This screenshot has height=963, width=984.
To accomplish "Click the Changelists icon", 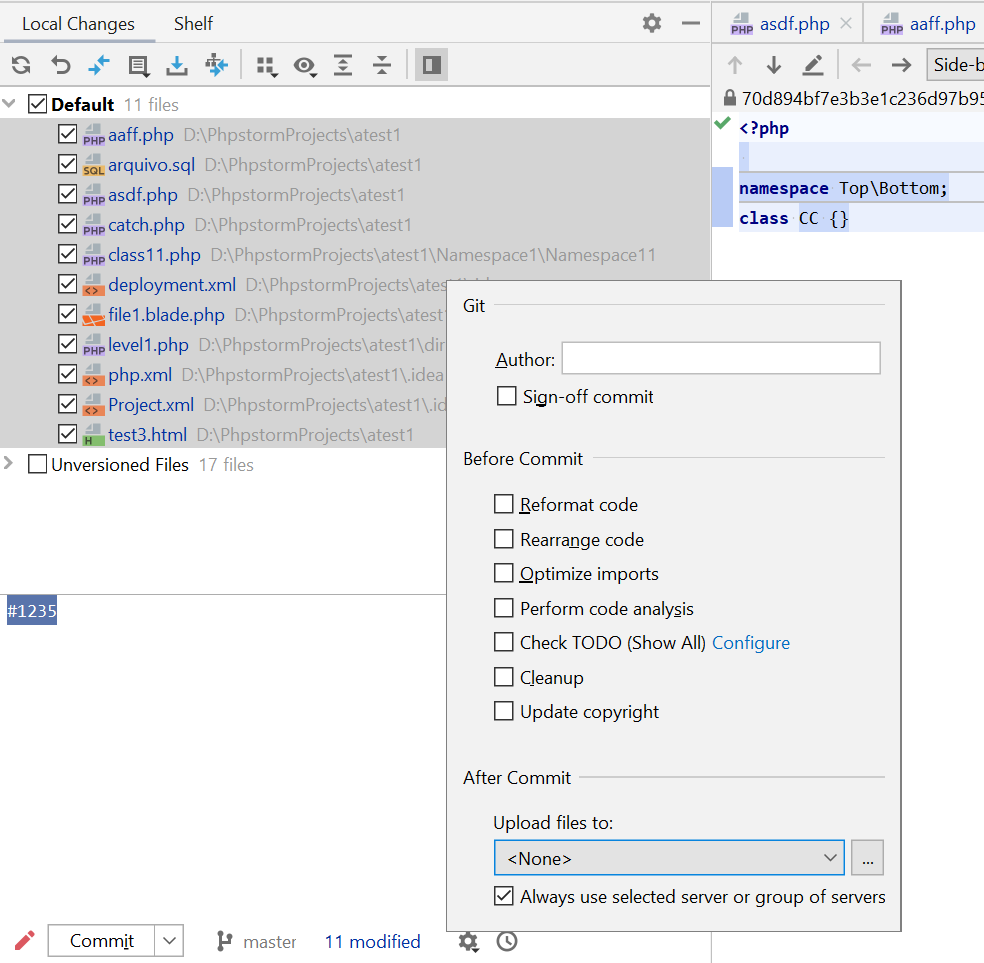I will [x=138, y=65].
